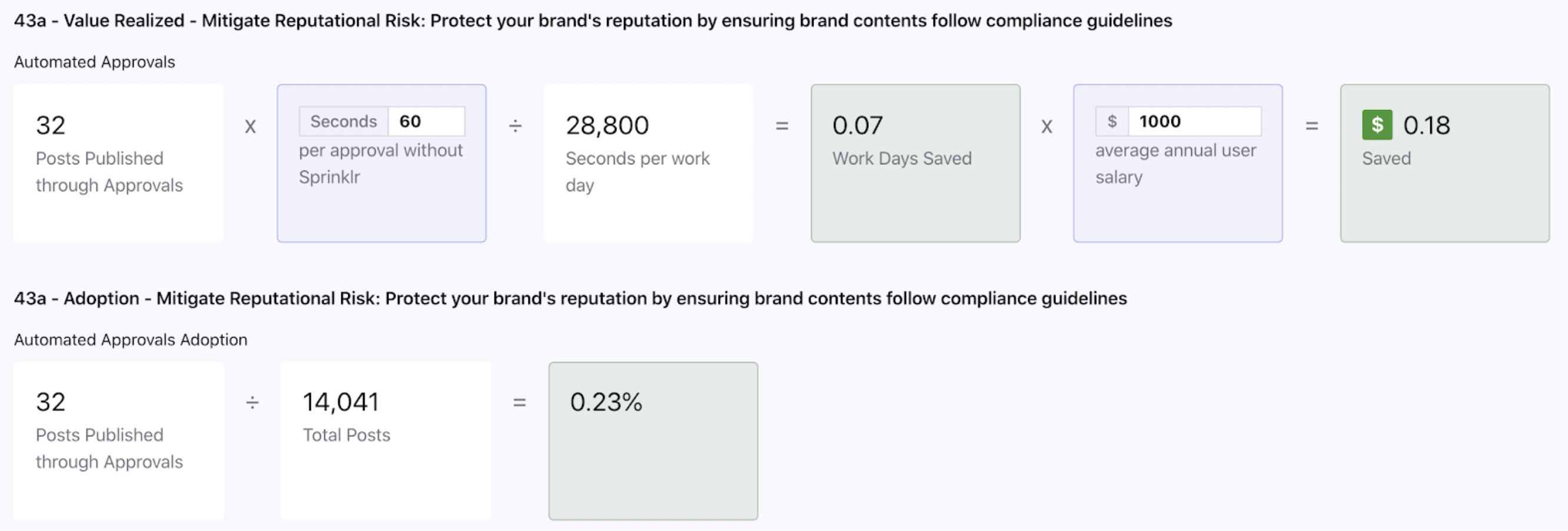Click the 43a Value Realized heading
1568x531 pixels.
click(x=593, y=21)
